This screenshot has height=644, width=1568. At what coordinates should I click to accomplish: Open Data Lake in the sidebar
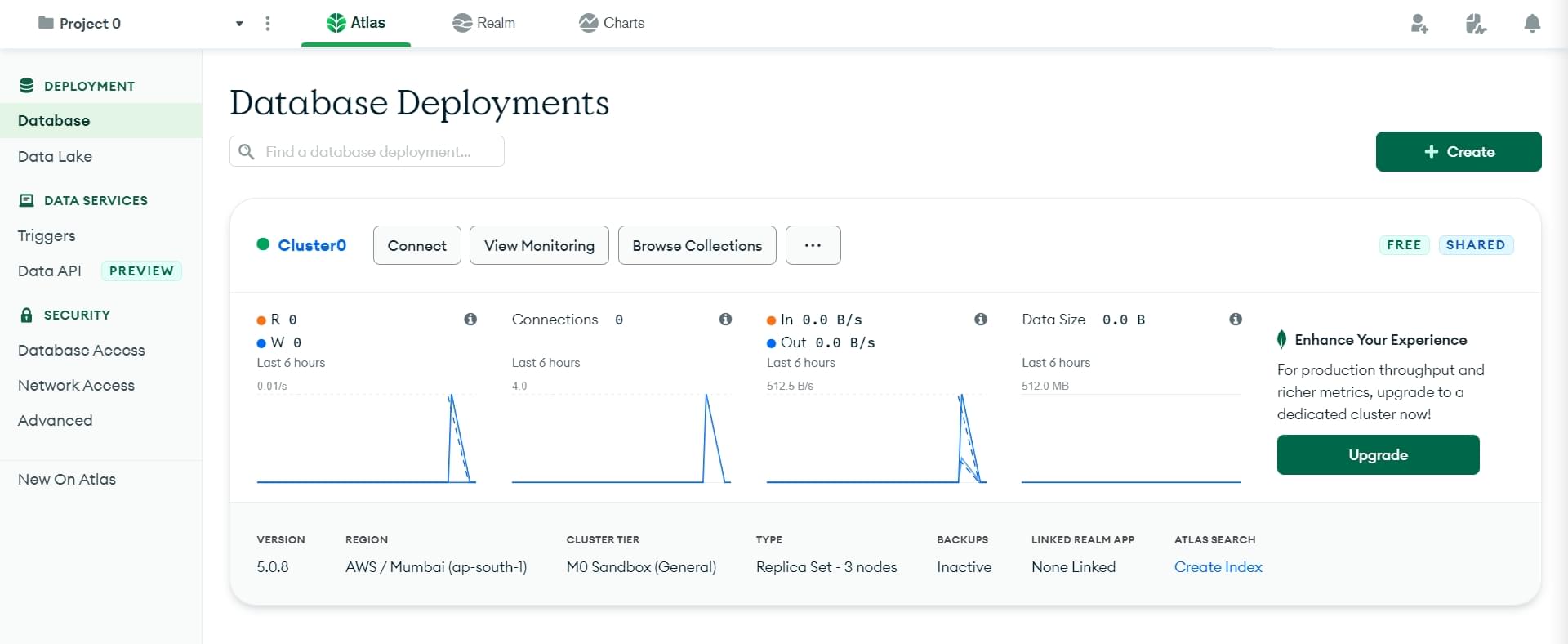55,156
